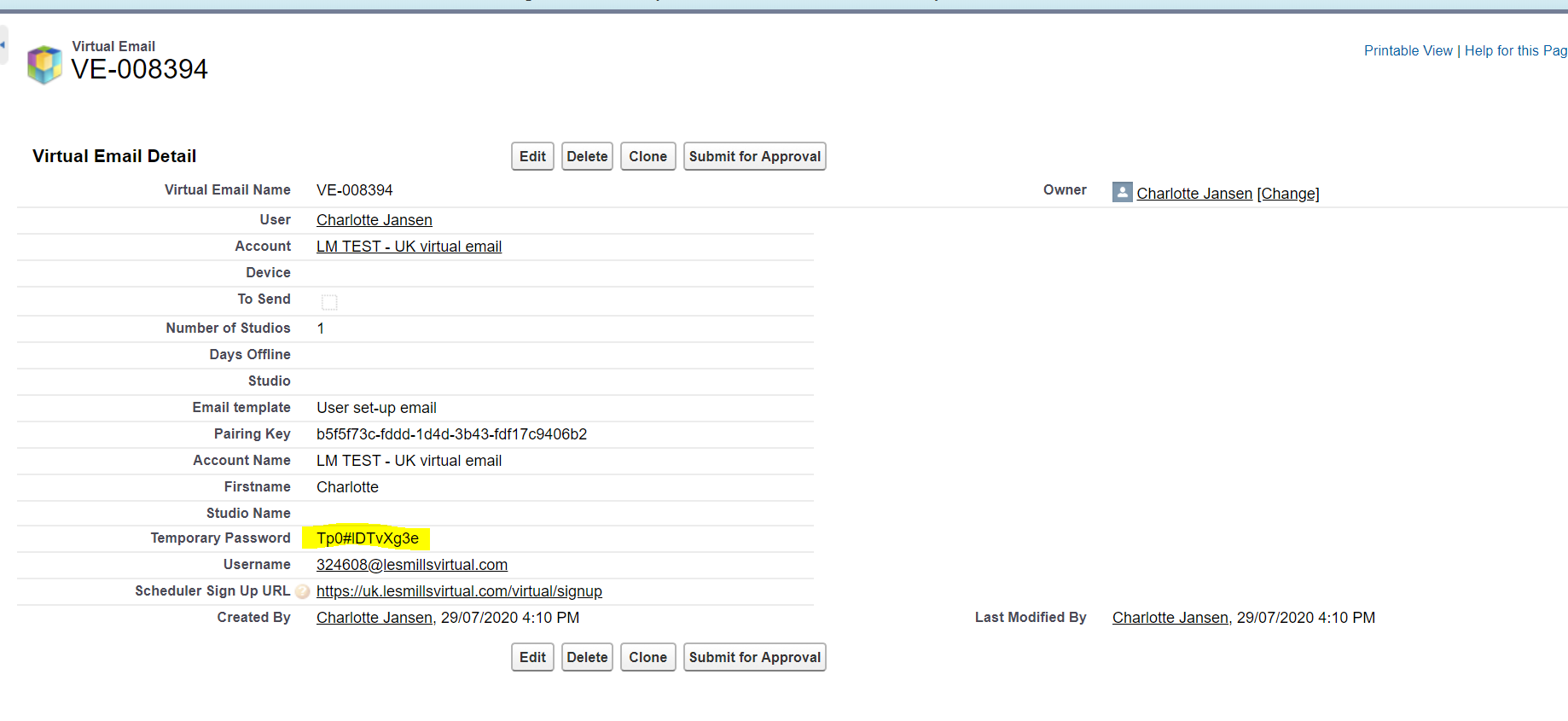1568x721 pixels.
Task: Select the highlighted temporary password Tp0#IDTvXg3e
Action: pyautogui.click(x=368, y=538)
